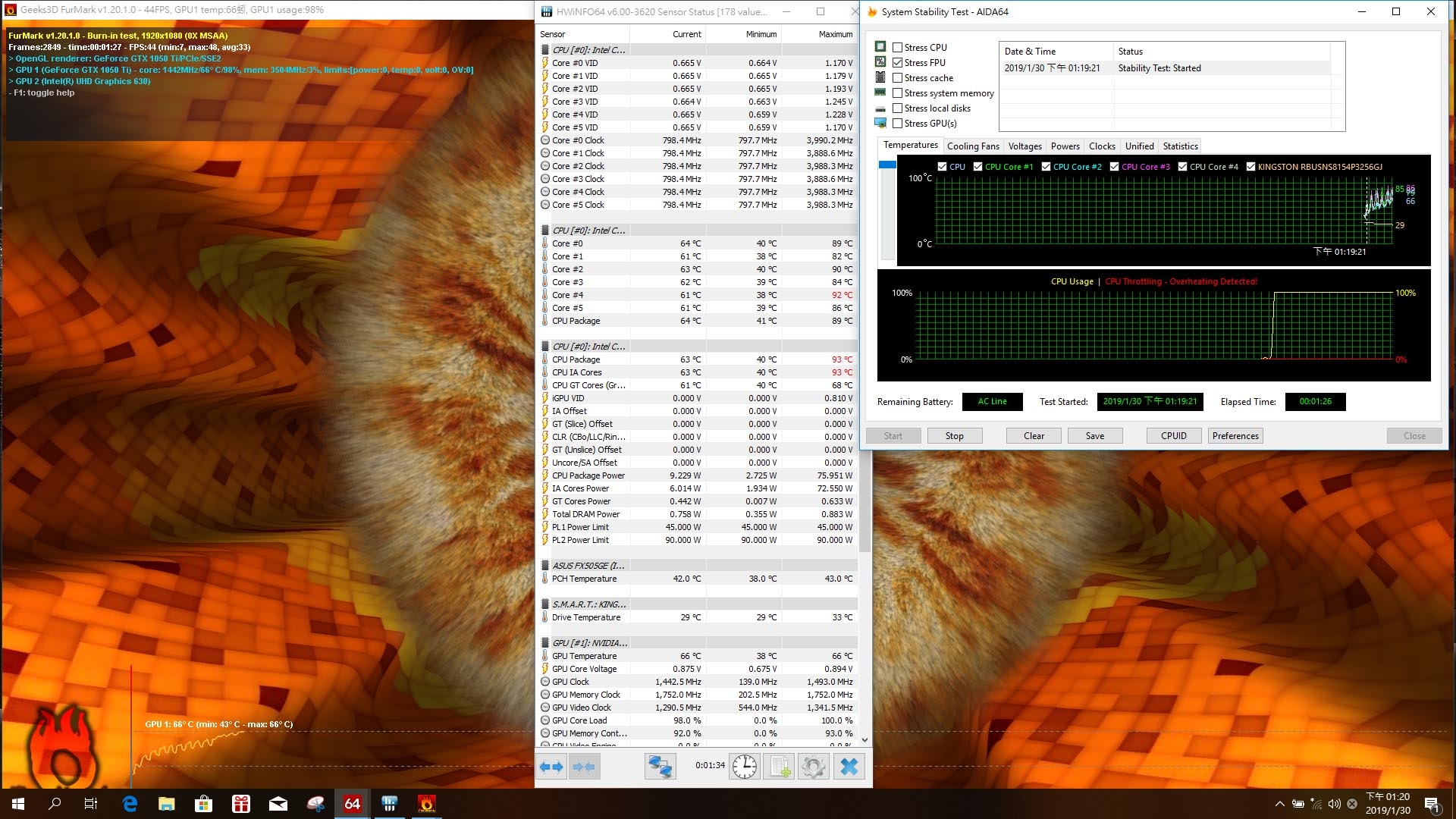Switch to Voltages tab
The image size is (1456, 819).
pos(1025,146)
